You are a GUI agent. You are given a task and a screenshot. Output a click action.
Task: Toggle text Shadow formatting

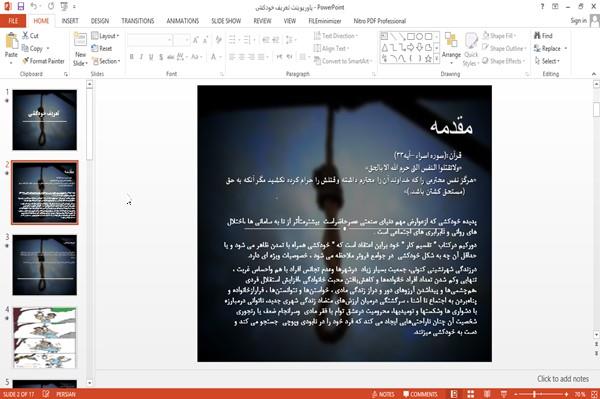(x=161, y=57)
